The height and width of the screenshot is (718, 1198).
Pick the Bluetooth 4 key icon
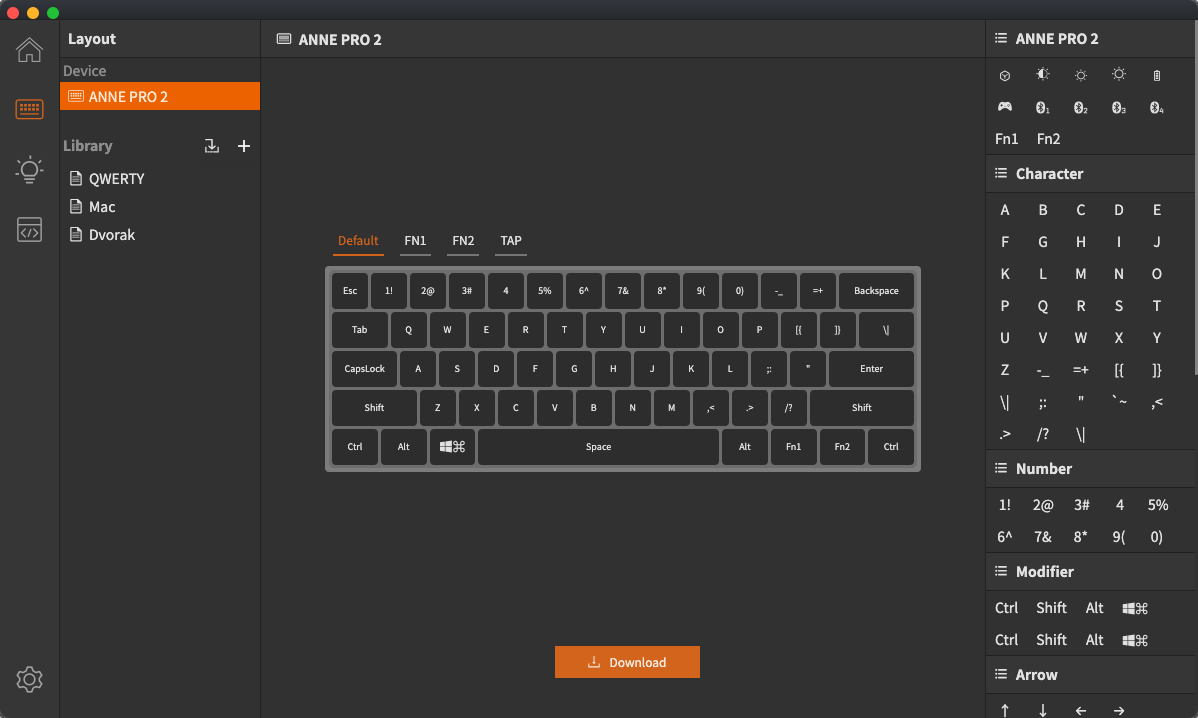tap(1157, 108)
